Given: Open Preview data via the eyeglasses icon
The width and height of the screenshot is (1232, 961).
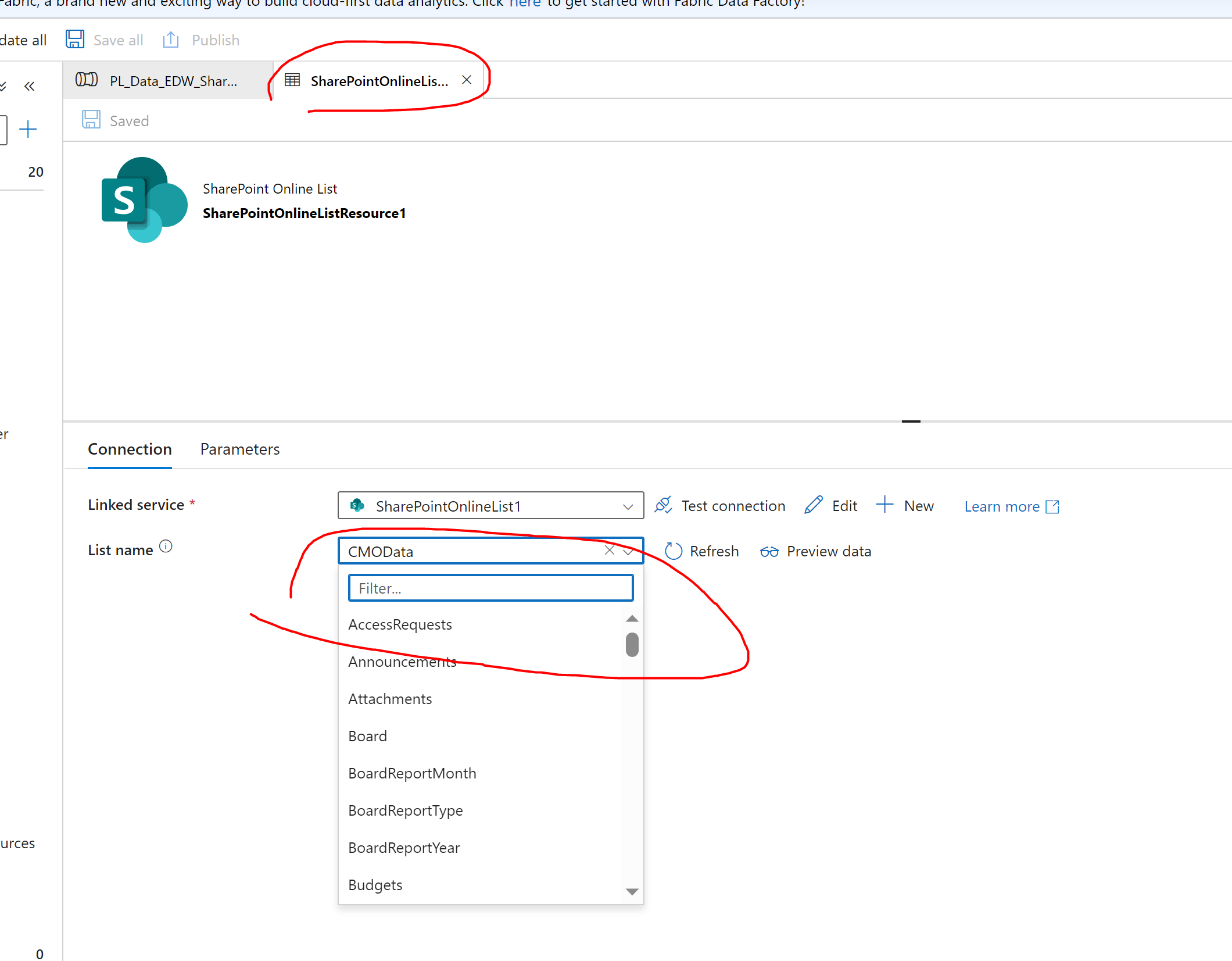Looking at the screenshot, I should click(769, 551).
